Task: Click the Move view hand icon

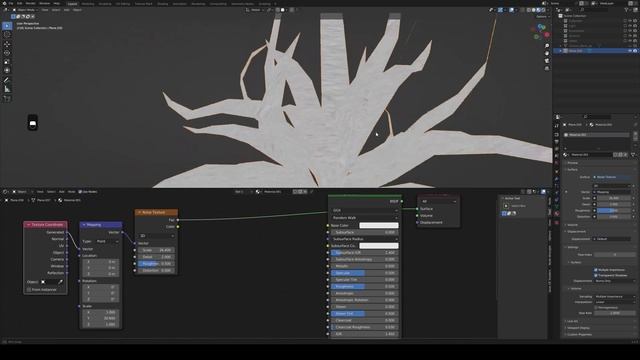Action: point(547,53)
